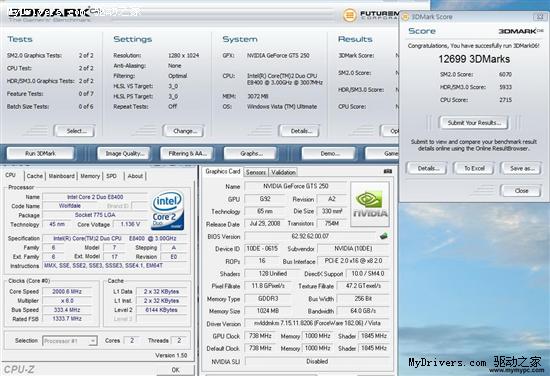Viewport: 550px width, 376px height.
Task: Open the Validation tab in GPU-Z
Action: [283, 172]
